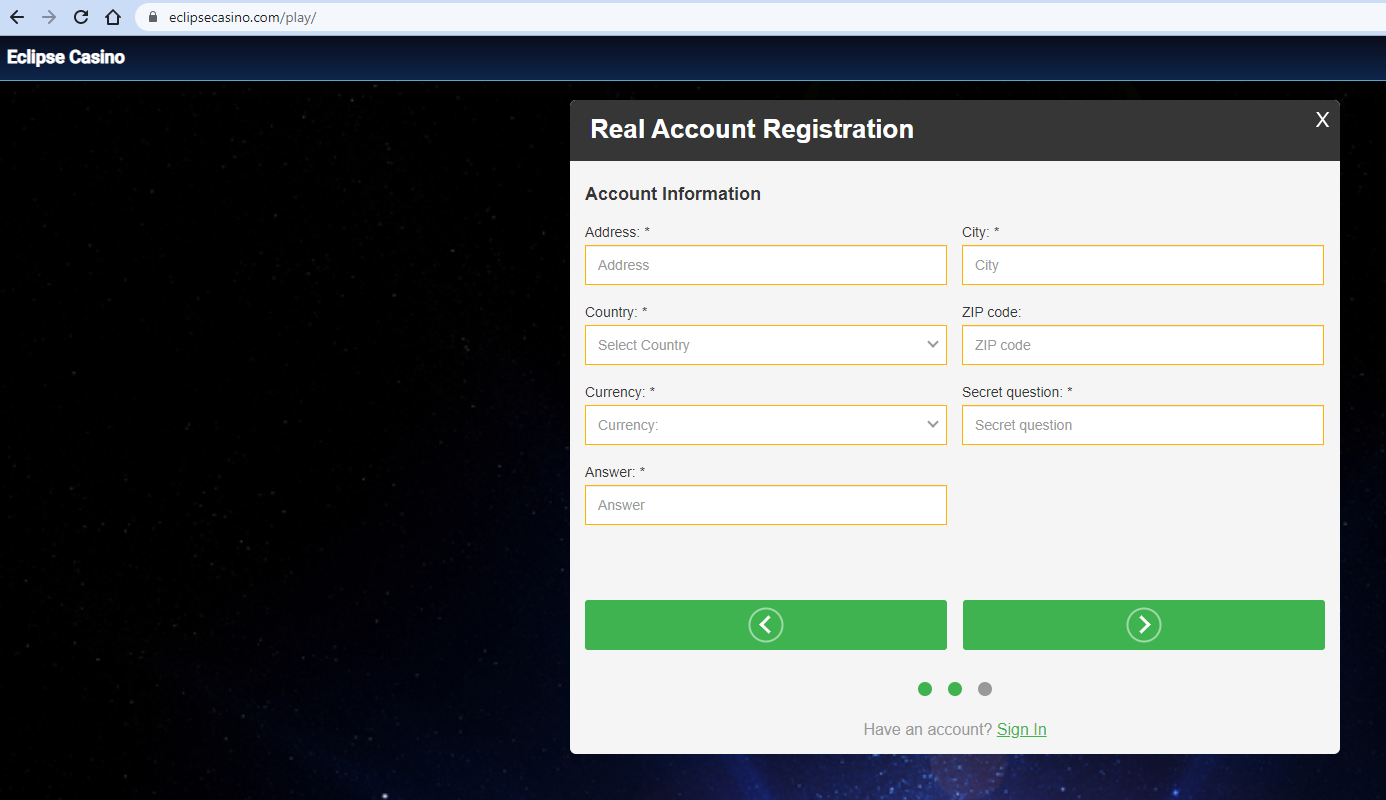Click the Secret question field
Viewport: 1386px width, 800px height.
1142,425
